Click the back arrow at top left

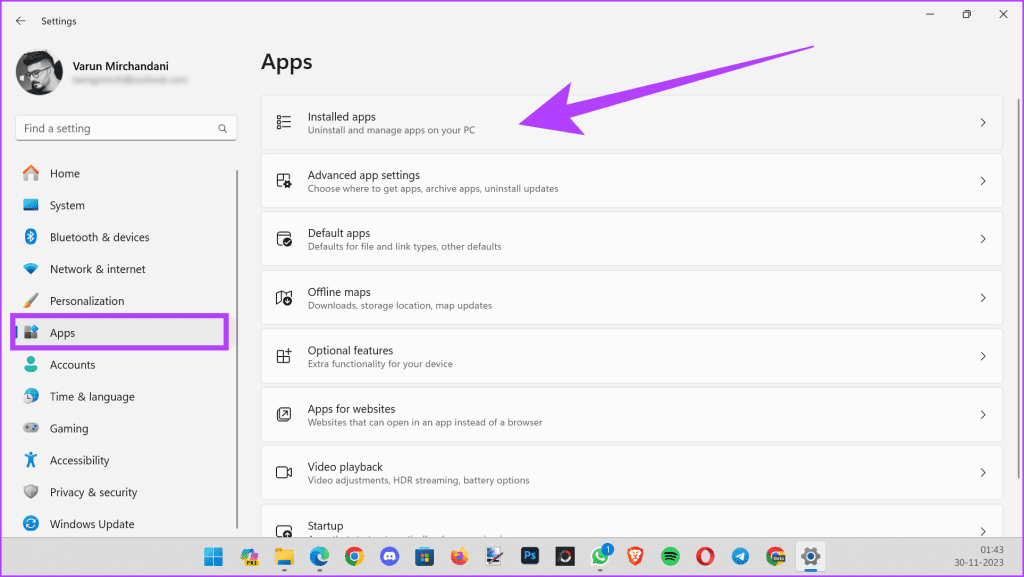(x=20, y=20)
